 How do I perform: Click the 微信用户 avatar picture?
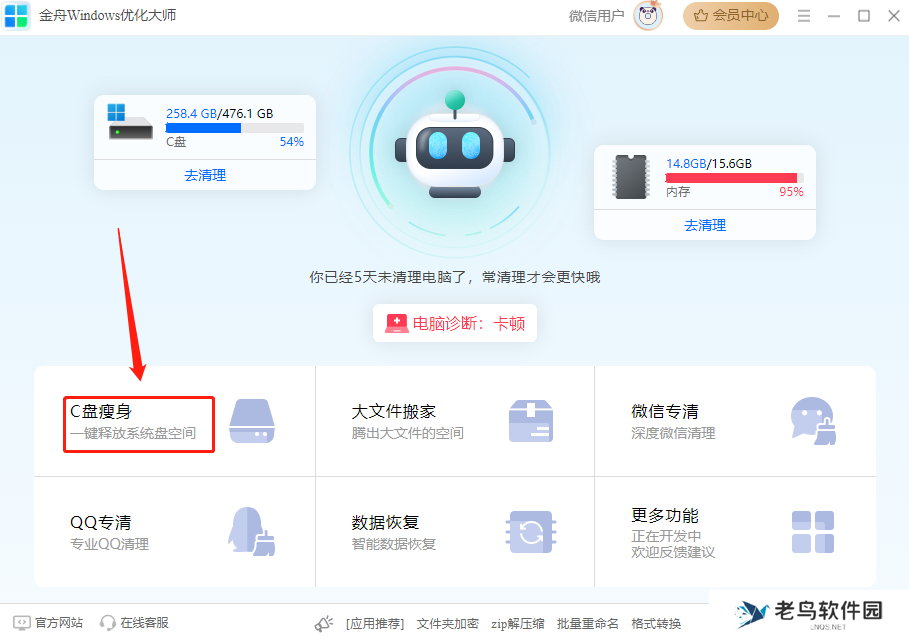646,16
